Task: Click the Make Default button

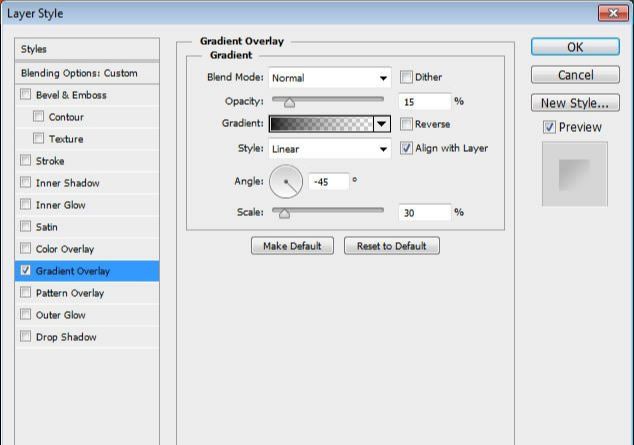Action: click(x=292, y=246)
